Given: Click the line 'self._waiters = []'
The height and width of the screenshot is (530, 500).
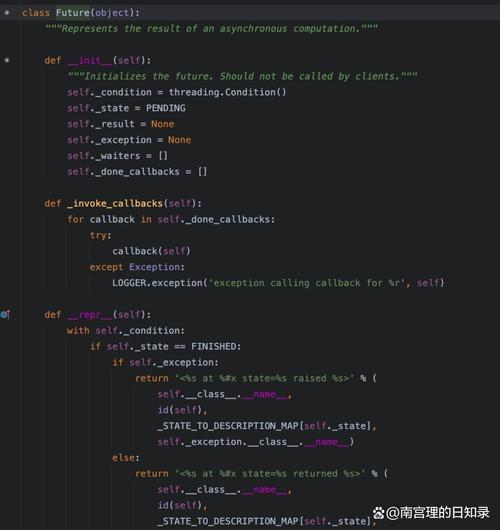Looking at the screenshot, I should click(x=117, y=156).
